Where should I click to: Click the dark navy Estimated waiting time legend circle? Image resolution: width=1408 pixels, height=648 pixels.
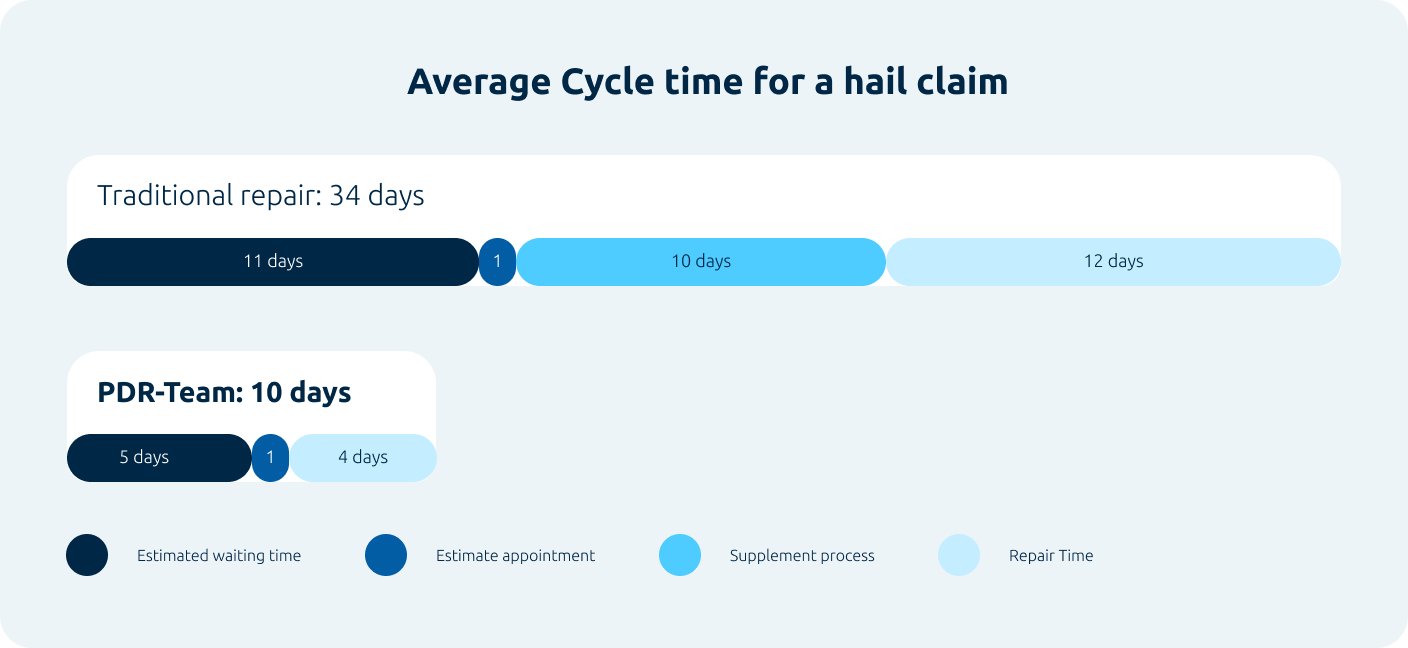(x=87, y=555)
